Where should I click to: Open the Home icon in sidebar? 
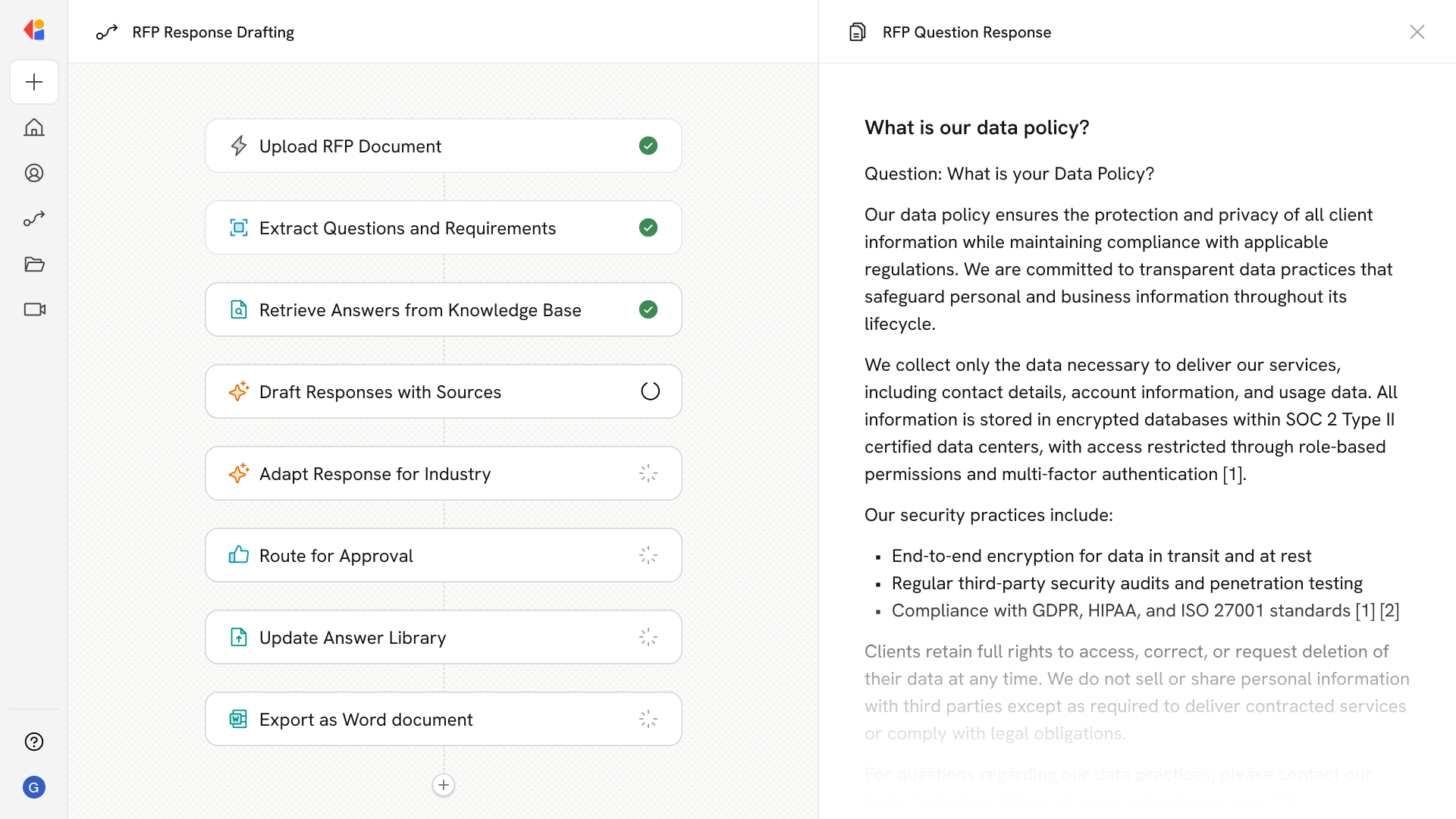pyautogui.click(x=34, y=127)
